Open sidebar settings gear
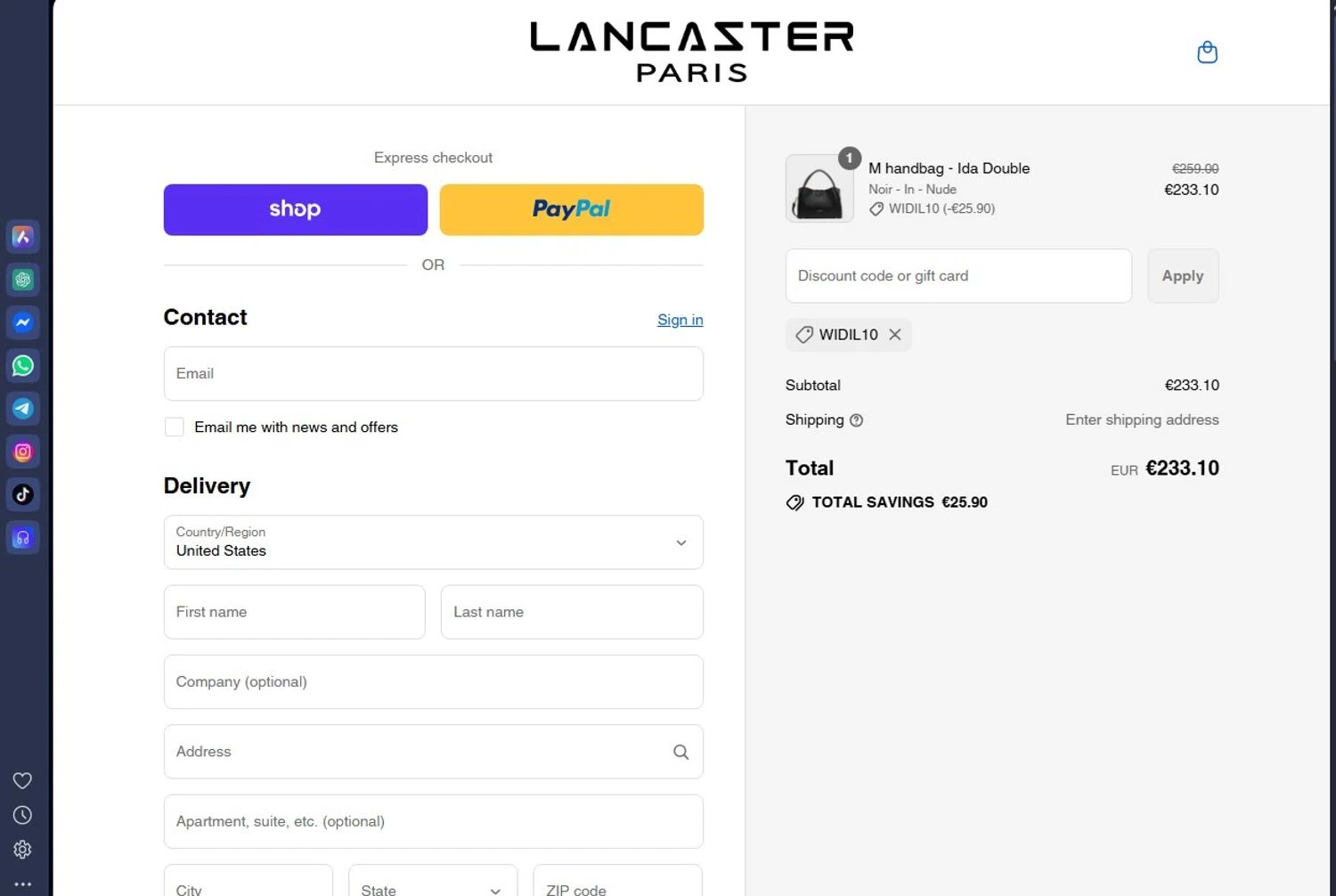This screenshot has width=1336, height=896. coord(23,850)
